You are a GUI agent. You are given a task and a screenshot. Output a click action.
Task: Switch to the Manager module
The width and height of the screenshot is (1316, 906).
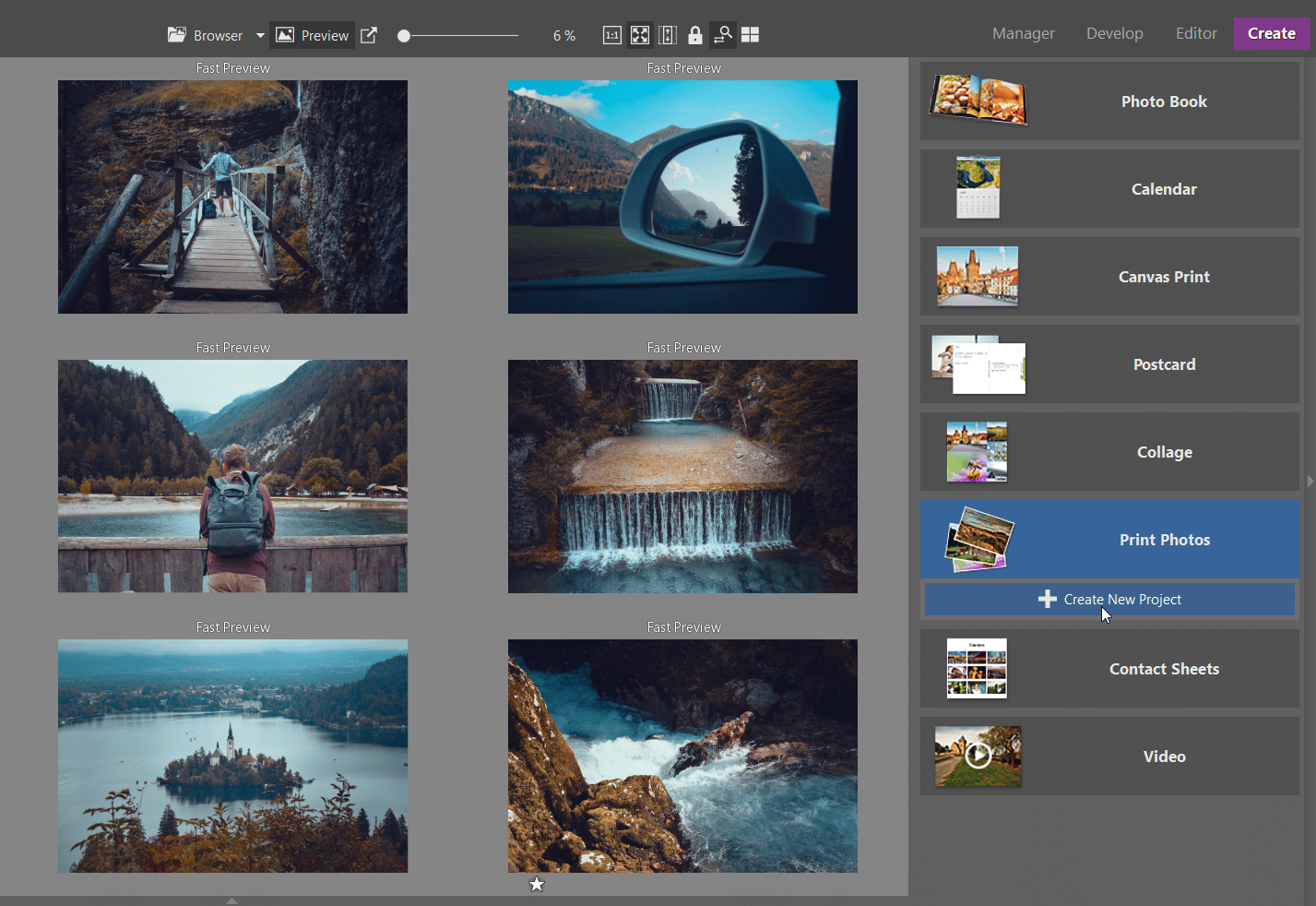pos(1023,33)
